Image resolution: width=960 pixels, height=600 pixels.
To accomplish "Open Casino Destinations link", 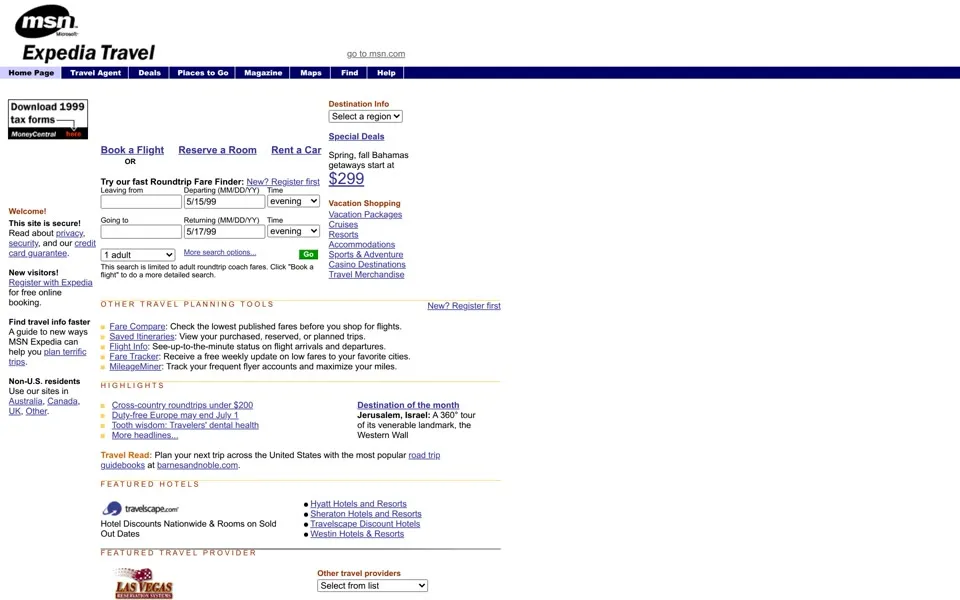I will pyautogui.click(x=367, y=264).
